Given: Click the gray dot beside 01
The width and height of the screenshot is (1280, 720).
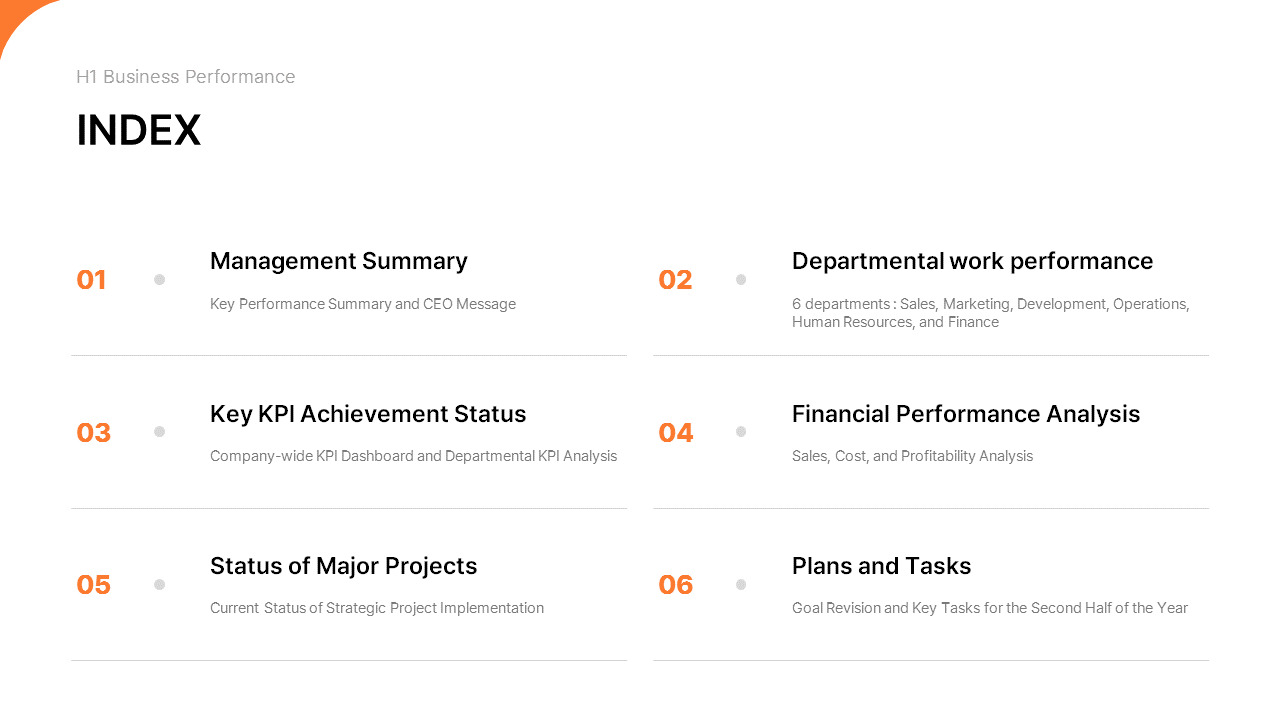Looking at the screenshot, I should click(159, 279).
